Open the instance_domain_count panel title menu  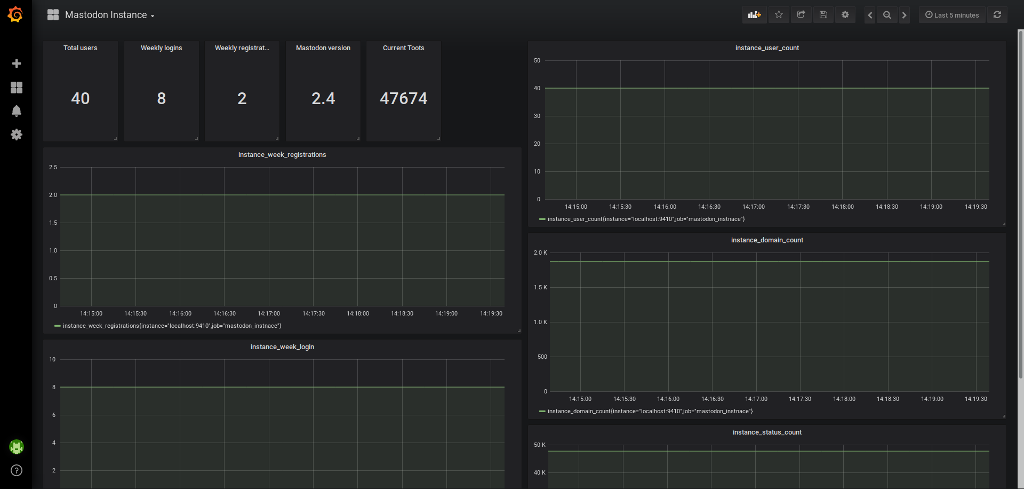(766, 240)
